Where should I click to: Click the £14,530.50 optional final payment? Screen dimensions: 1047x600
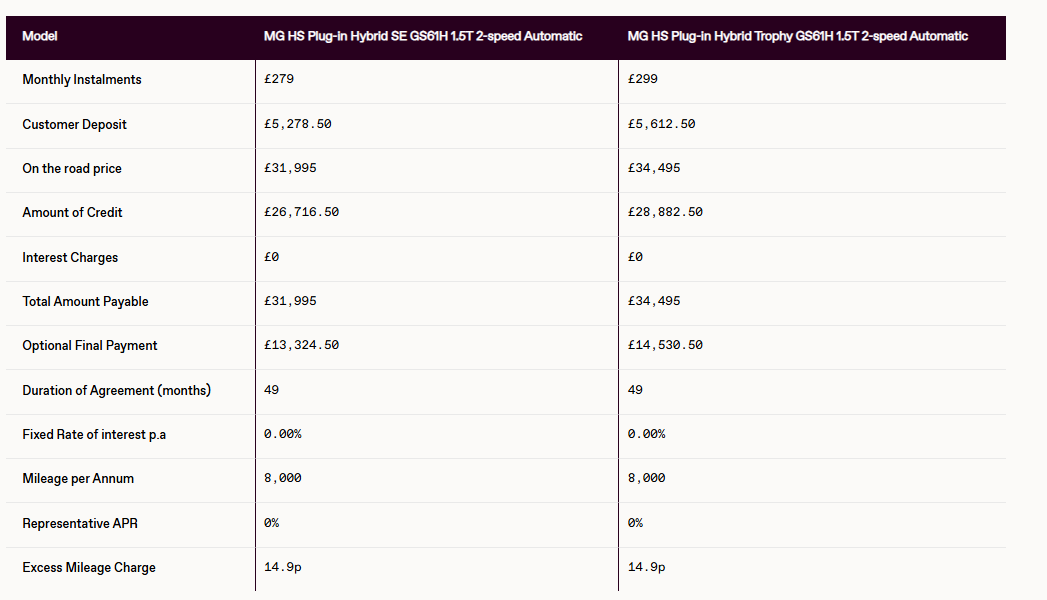pos(665,345)
